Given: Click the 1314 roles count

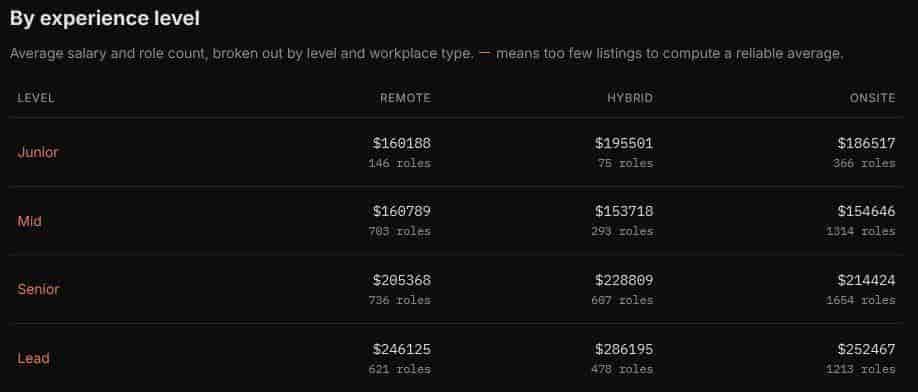Looking at the screenshot, I should [861, 232].
